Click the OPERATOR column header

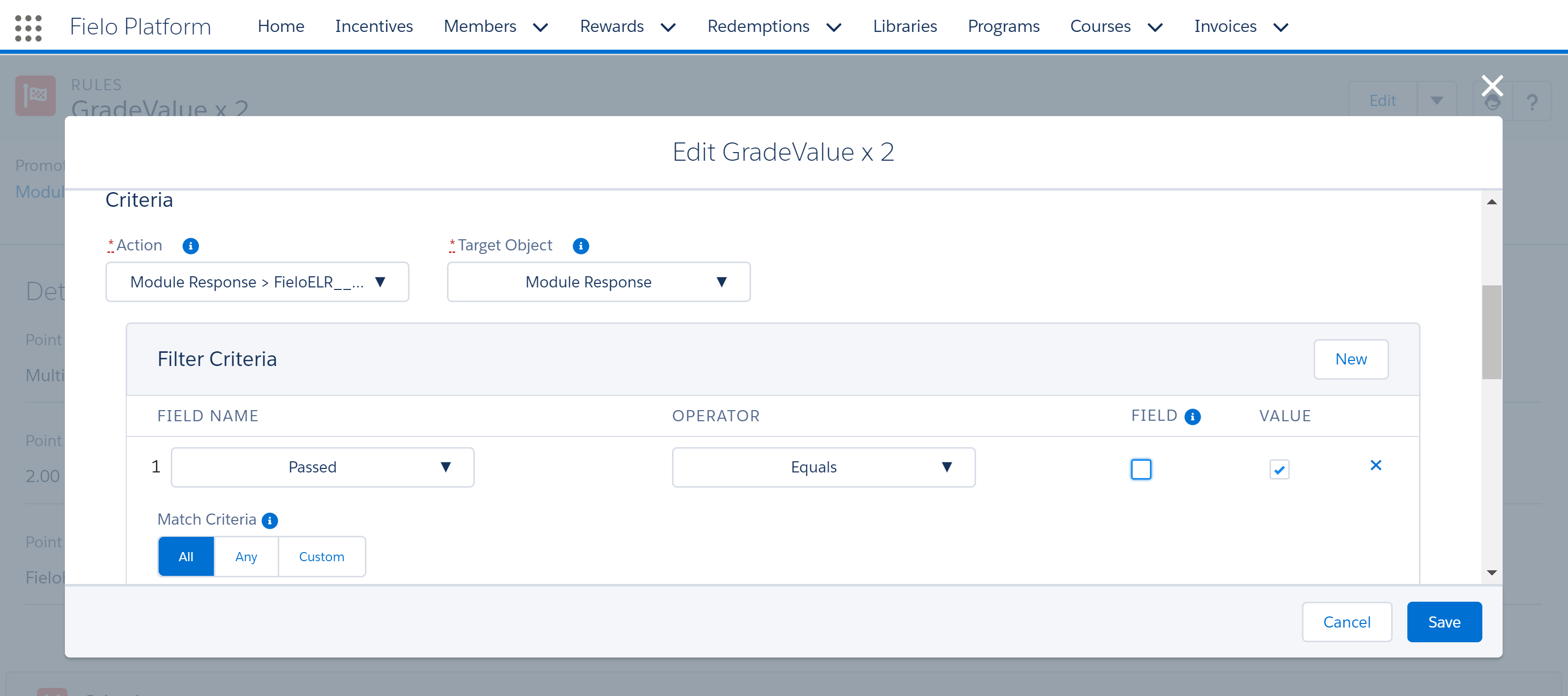tap(716, 417)
